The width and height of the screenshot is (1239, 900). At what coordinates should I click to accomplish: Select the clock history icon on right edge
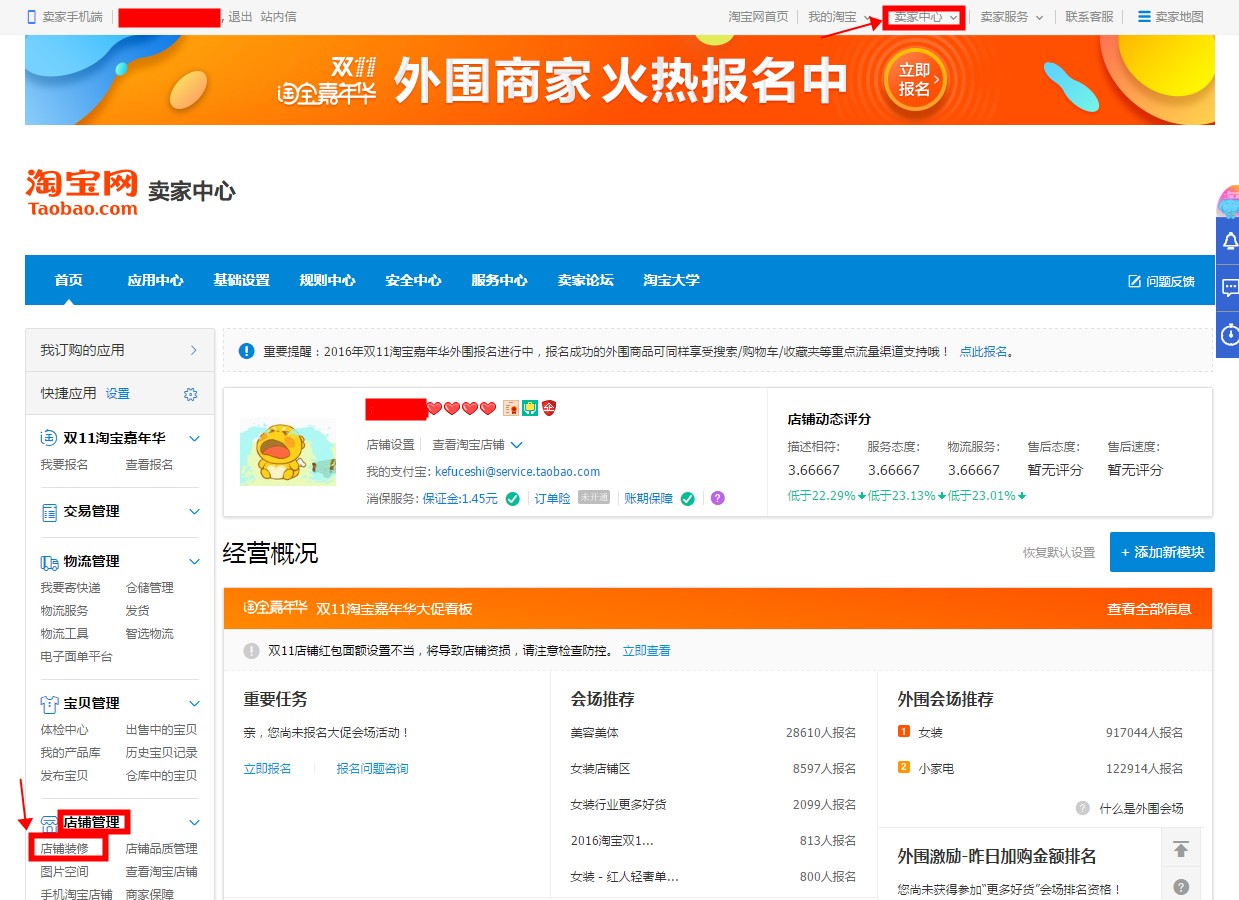point(1230,327)
